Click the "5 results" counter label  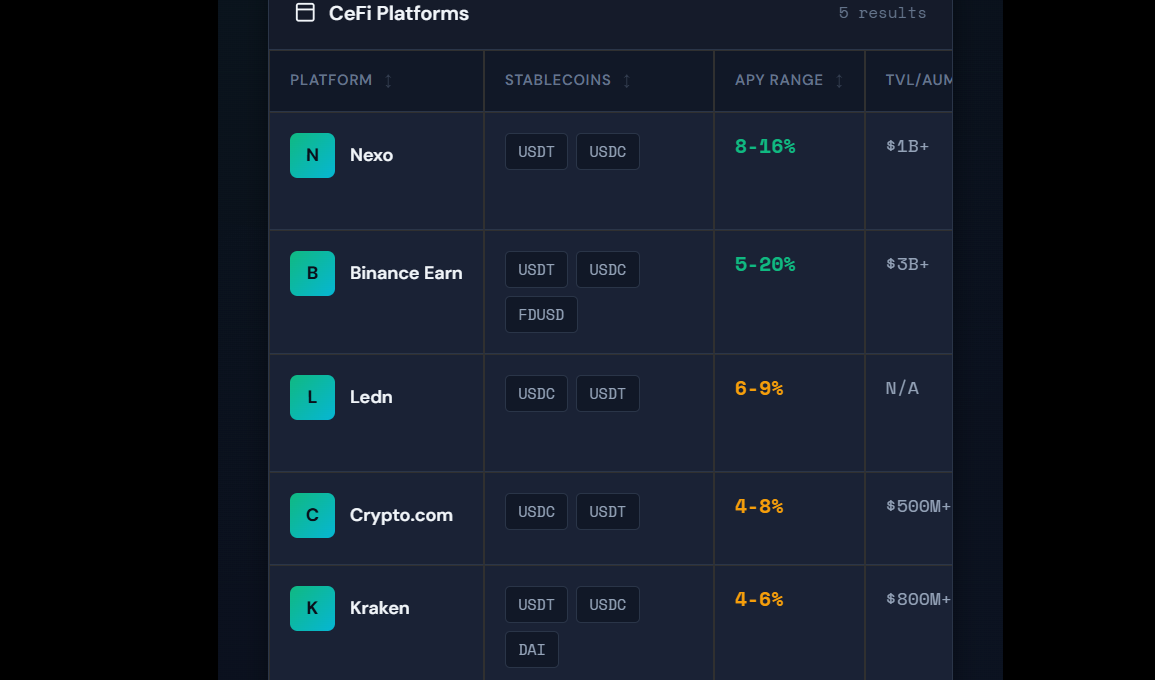coord(882,13)
